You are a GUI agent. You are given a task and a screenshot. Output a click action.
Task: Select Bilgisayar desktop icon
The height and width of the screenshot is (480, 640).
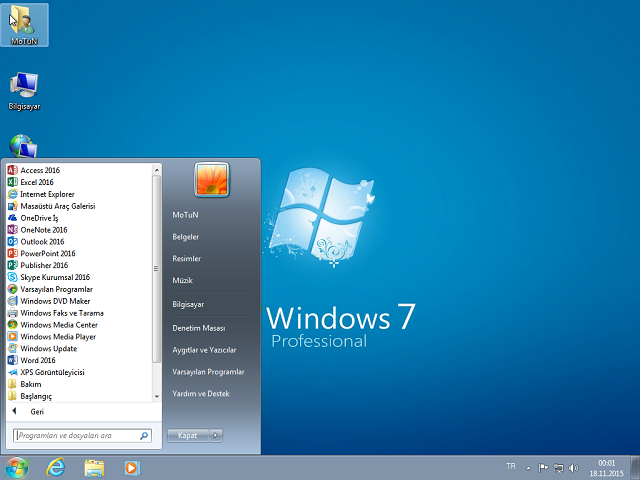(x=24, y=91)
